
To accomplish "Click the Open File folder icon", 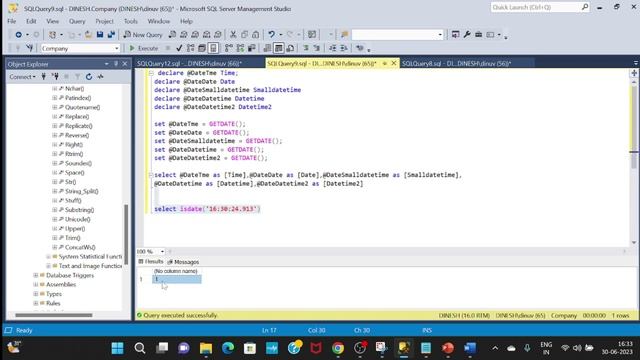I will coord(88,35).
